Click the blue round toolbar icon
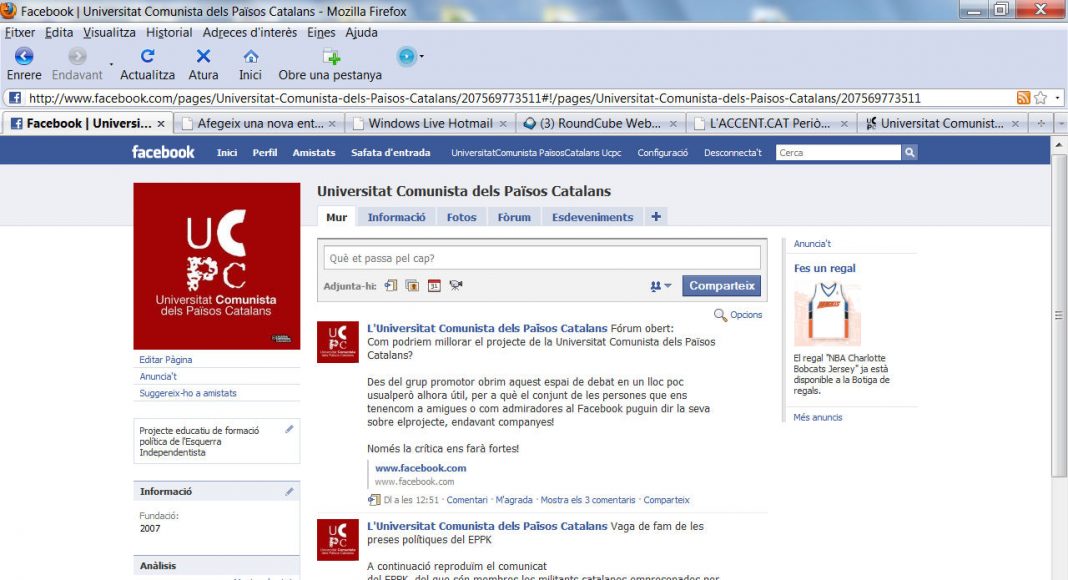The image size is (1068, 580). pyautogui.click(x=407, y=57)
